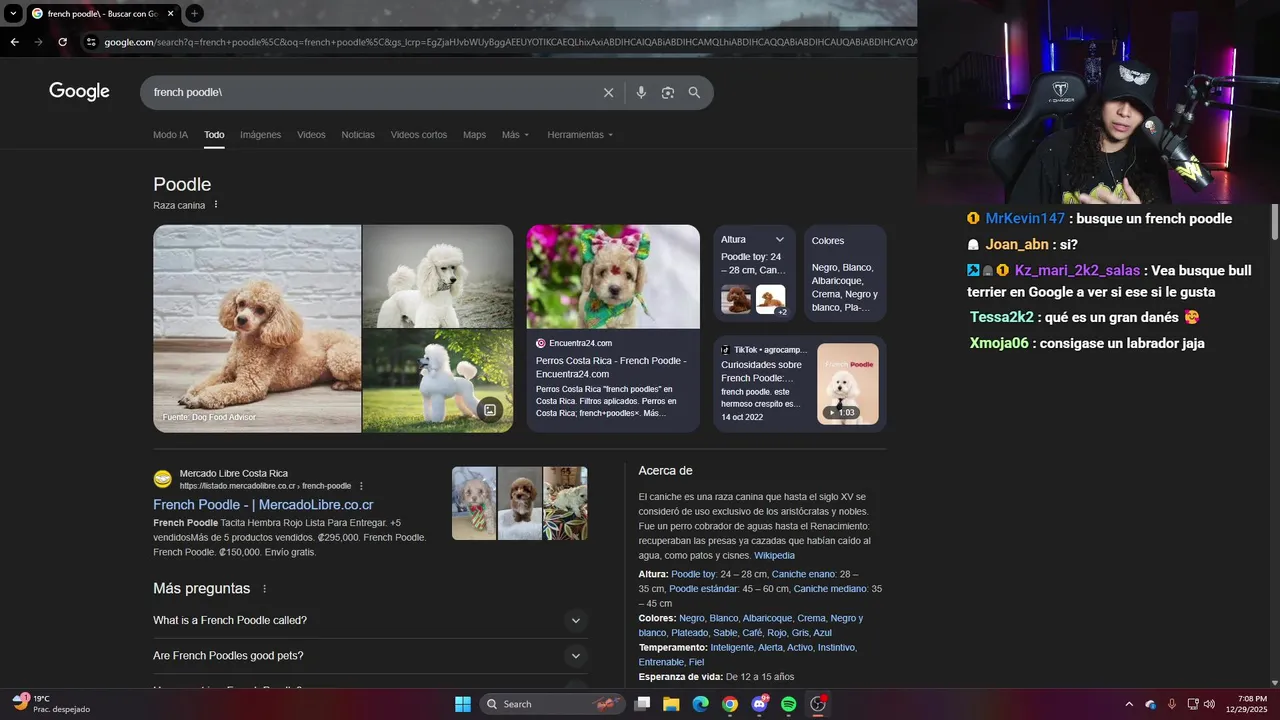Expand the Más dropdown in search tabs
Image resolution: width=1280 pixels, height=720 pixels.
[516, 135]
